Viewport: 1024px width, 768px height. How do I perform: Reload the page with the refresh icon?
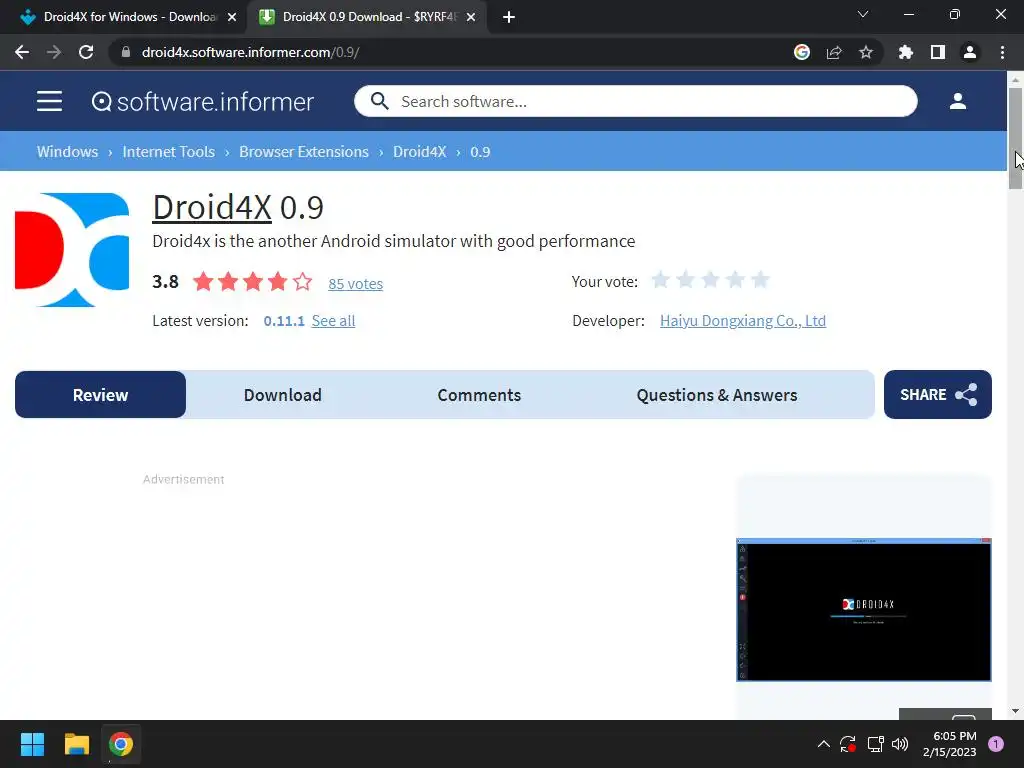(86, 52)
